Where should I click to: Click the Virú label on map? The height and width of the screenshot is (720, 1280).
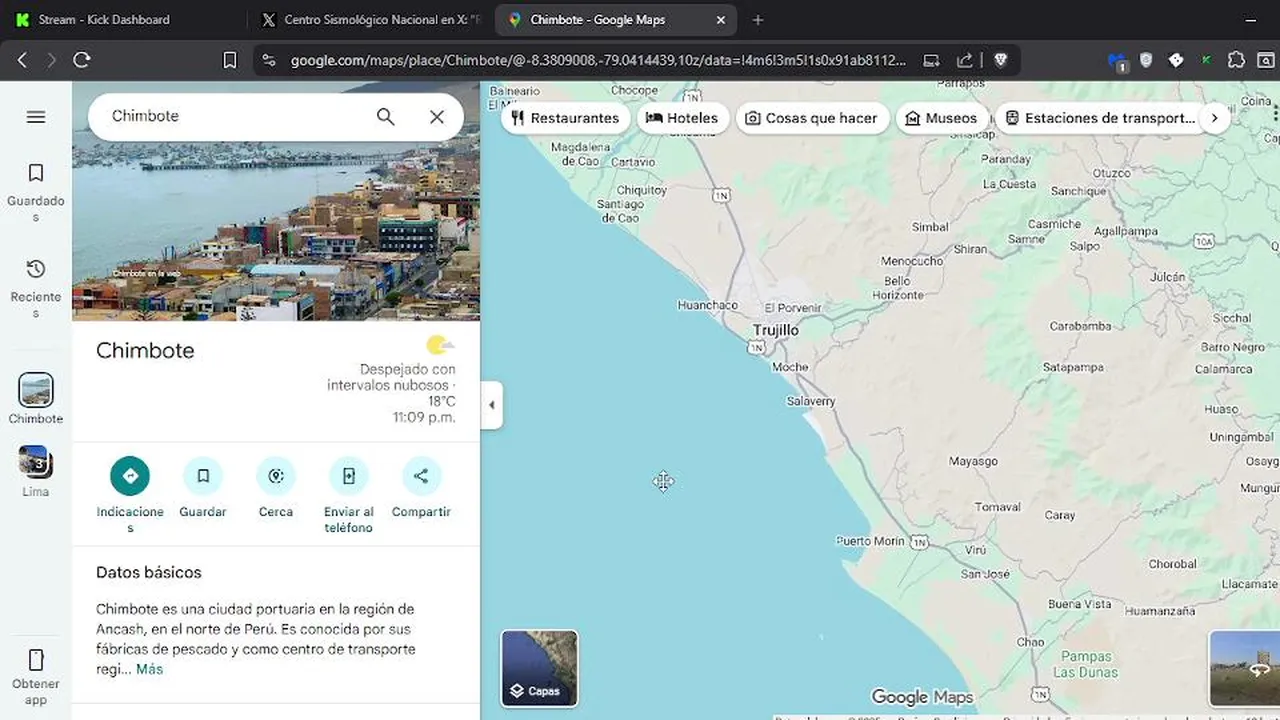pyautogui.click(x=975, y=550)
